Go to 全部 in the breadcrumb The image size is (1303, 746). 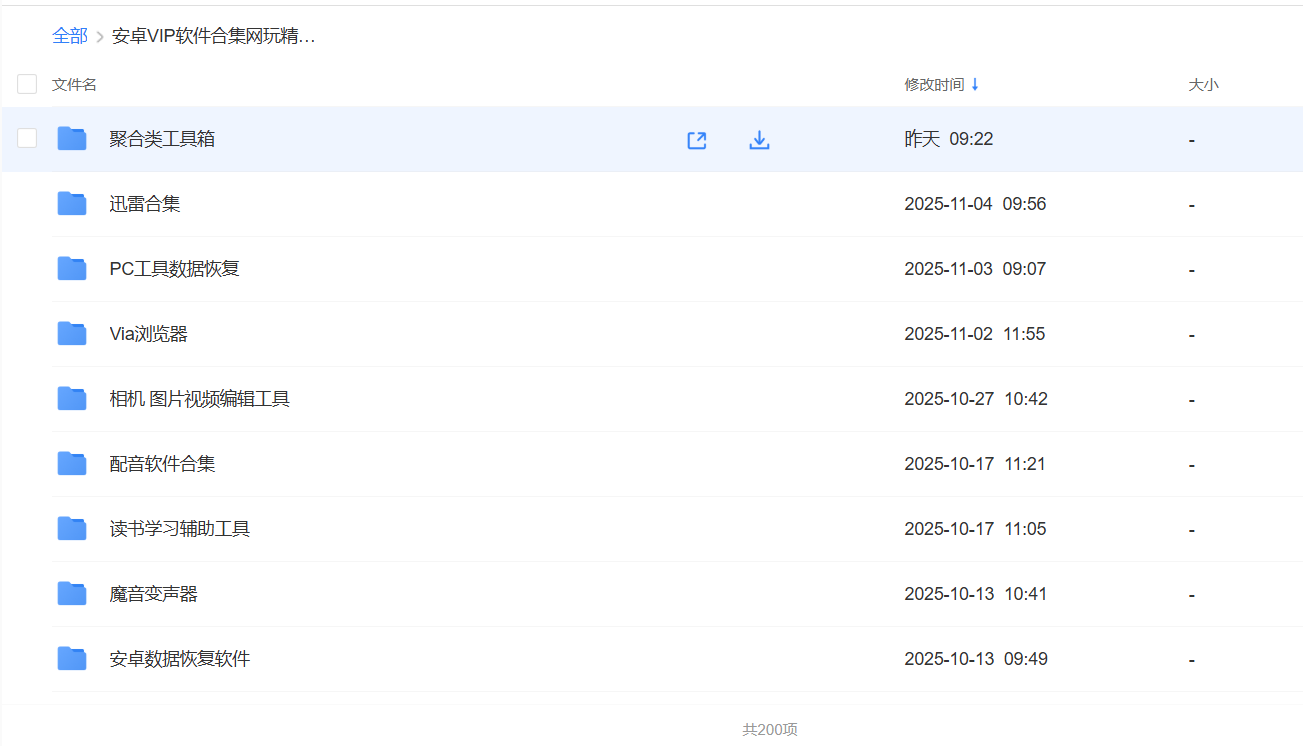coord(70,36)
